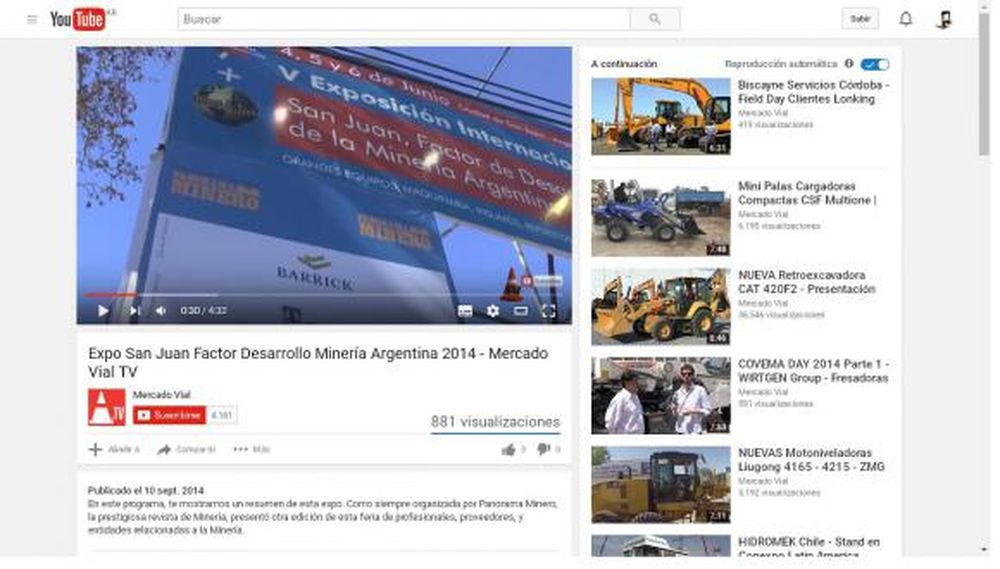This screenshot has width=1000, height=569.
Task: Open the Más options menu
Action: [x=252, y=450]
